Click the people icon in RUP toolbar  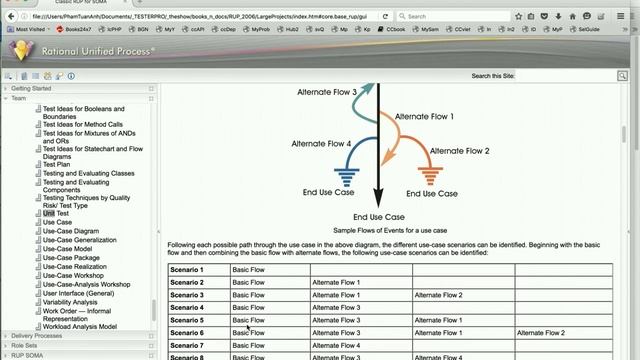click(48, 76)
